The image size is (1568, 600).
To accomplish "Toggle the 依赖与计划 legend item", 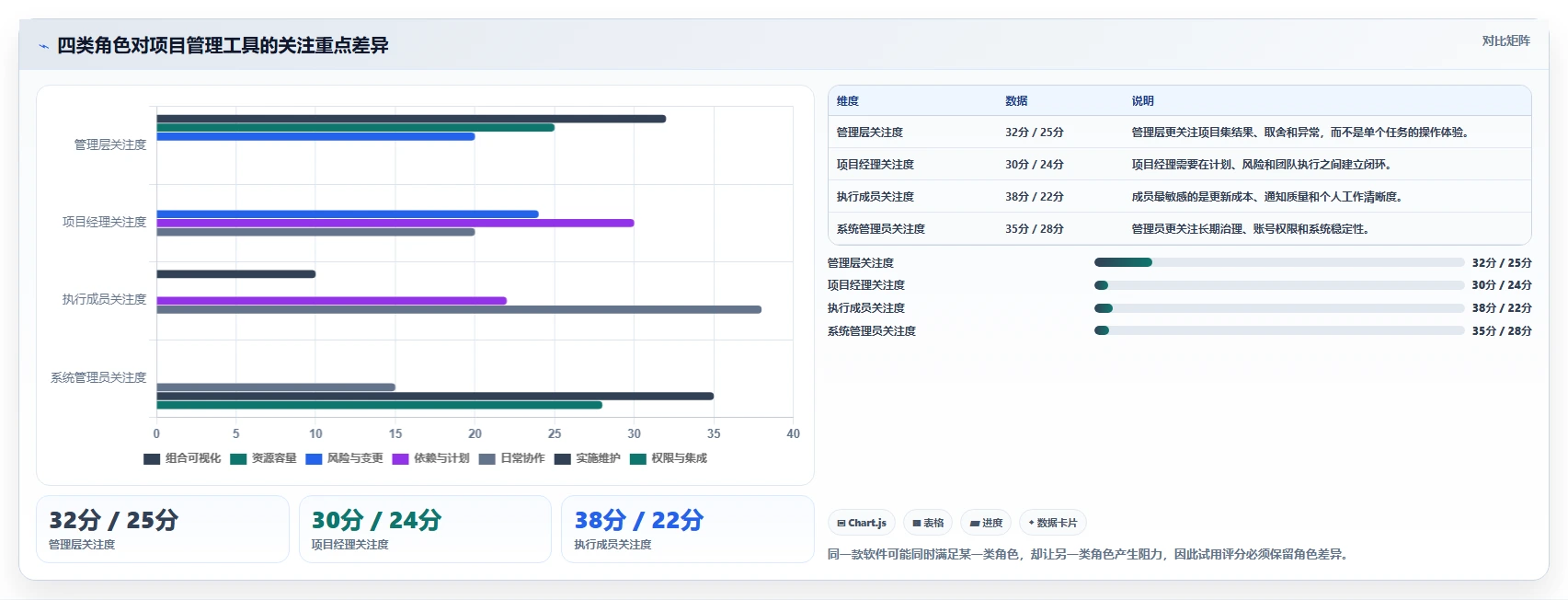I will tap(430, 458).
